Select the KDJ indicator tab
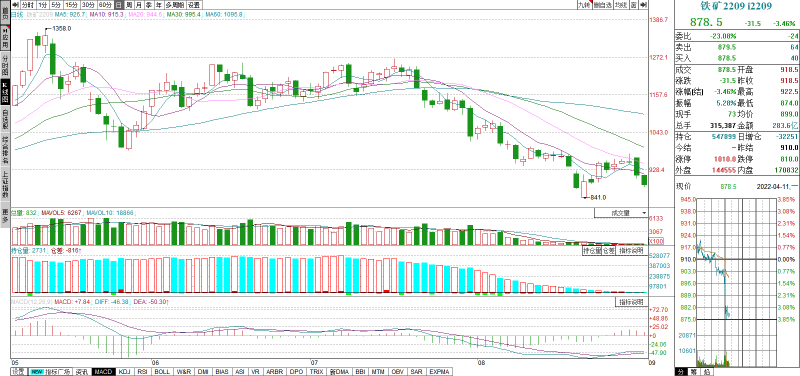 (124, 371)
